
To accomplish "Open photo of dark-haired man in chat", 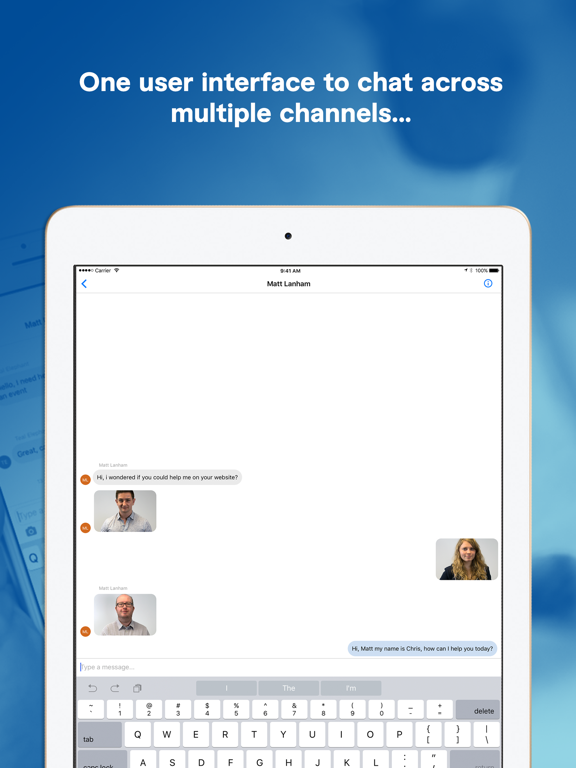I will click(125, 511).
